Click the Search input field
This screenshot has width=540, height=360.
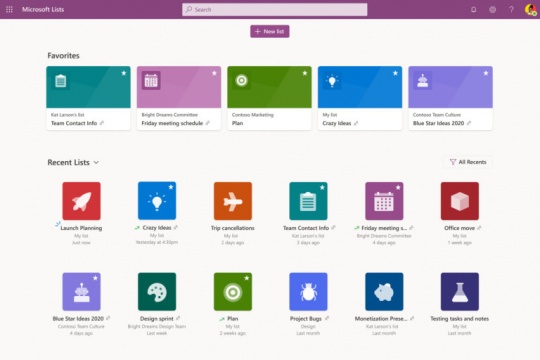(274, 10)
